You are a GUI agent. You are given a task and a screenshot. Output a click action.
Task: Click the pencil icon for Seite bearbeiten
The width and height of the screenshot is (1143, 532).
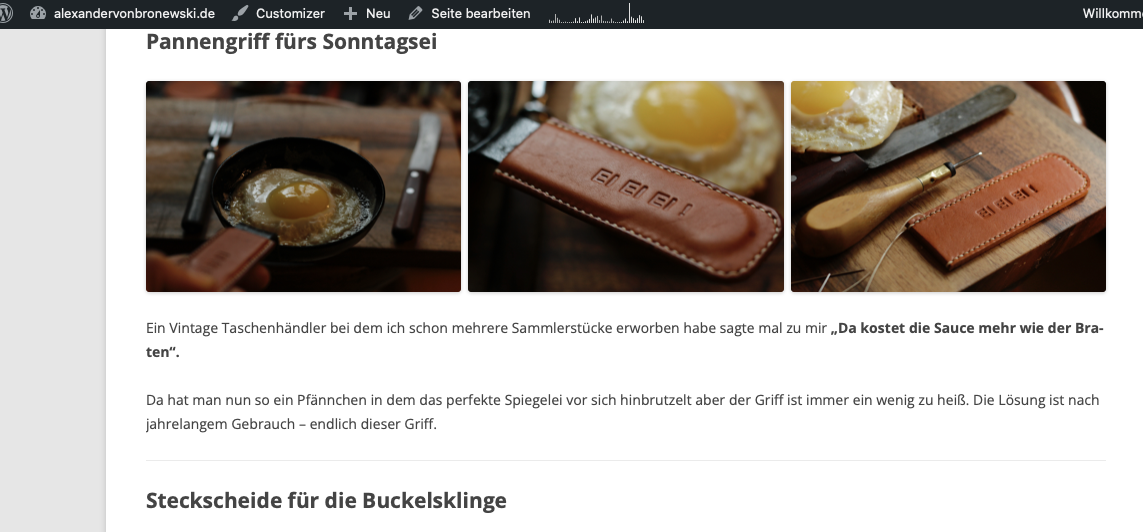pyautogui.click(x=416, y=13)
